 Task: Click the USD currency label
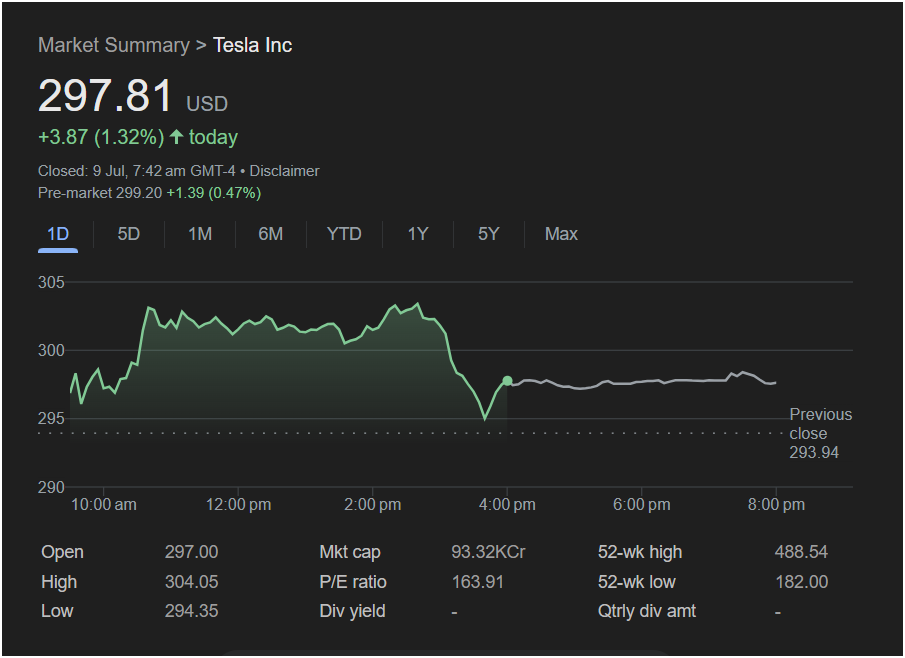coord(207,104)
